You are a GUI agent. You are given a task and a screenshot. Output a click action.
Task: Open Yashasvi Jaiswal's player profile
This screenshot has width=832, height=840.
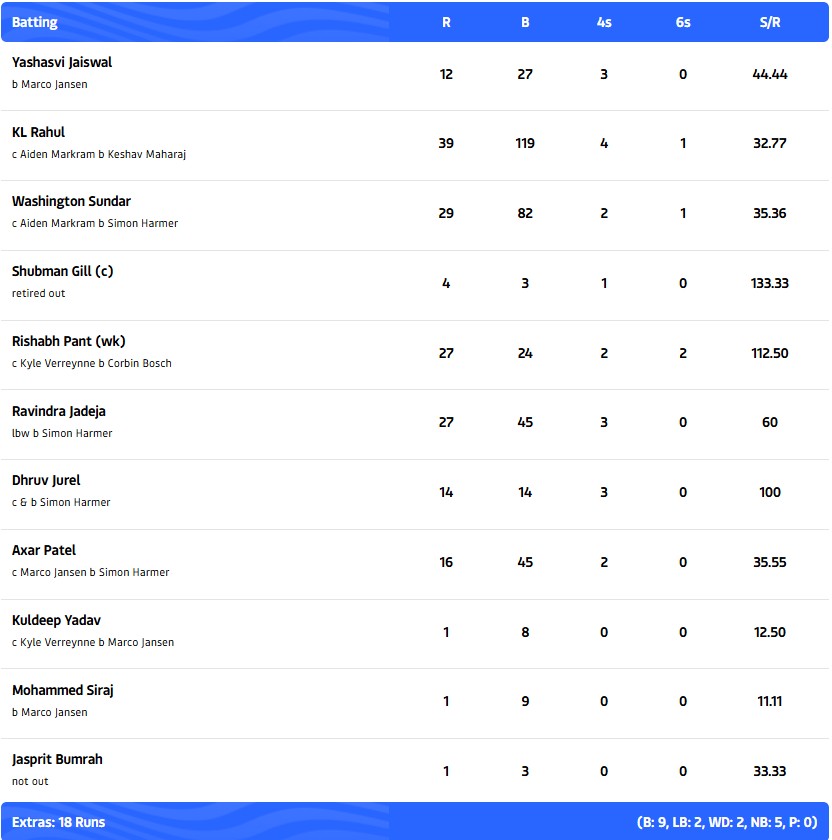(62, 62)
